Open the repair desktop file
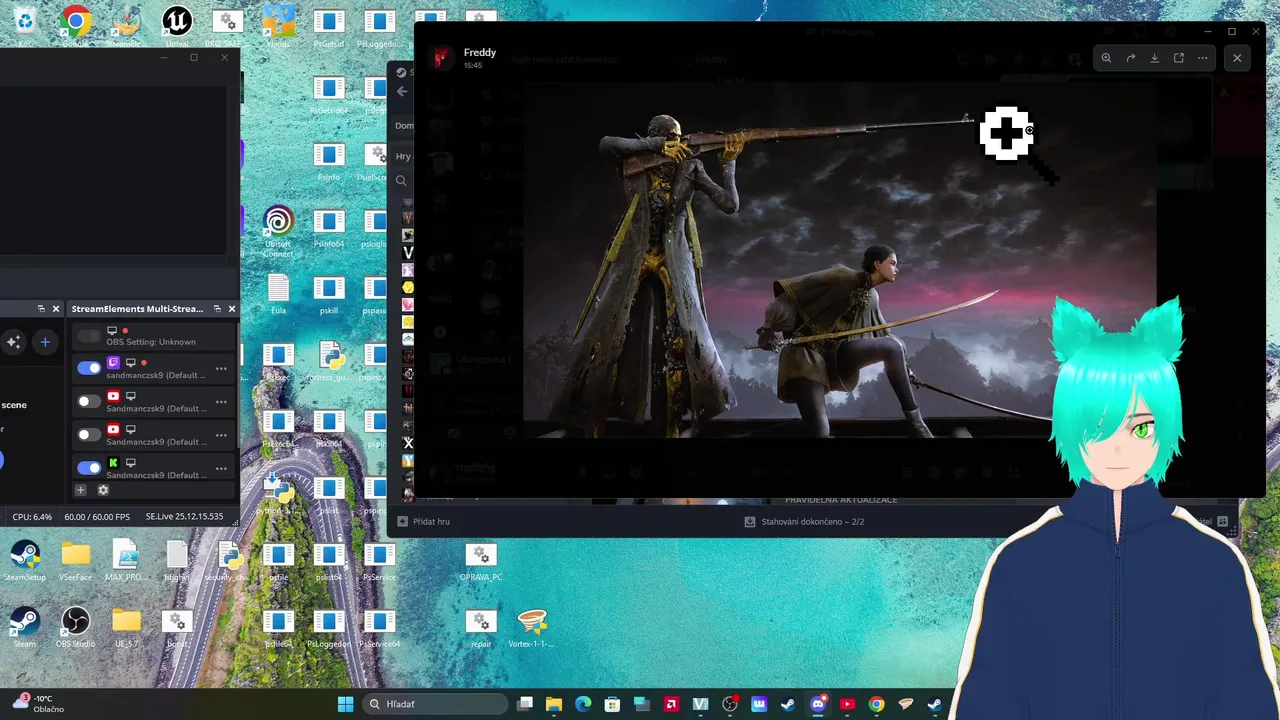Screen dimensions: 1280x720 pyautogui.click(x=481, y=627)
